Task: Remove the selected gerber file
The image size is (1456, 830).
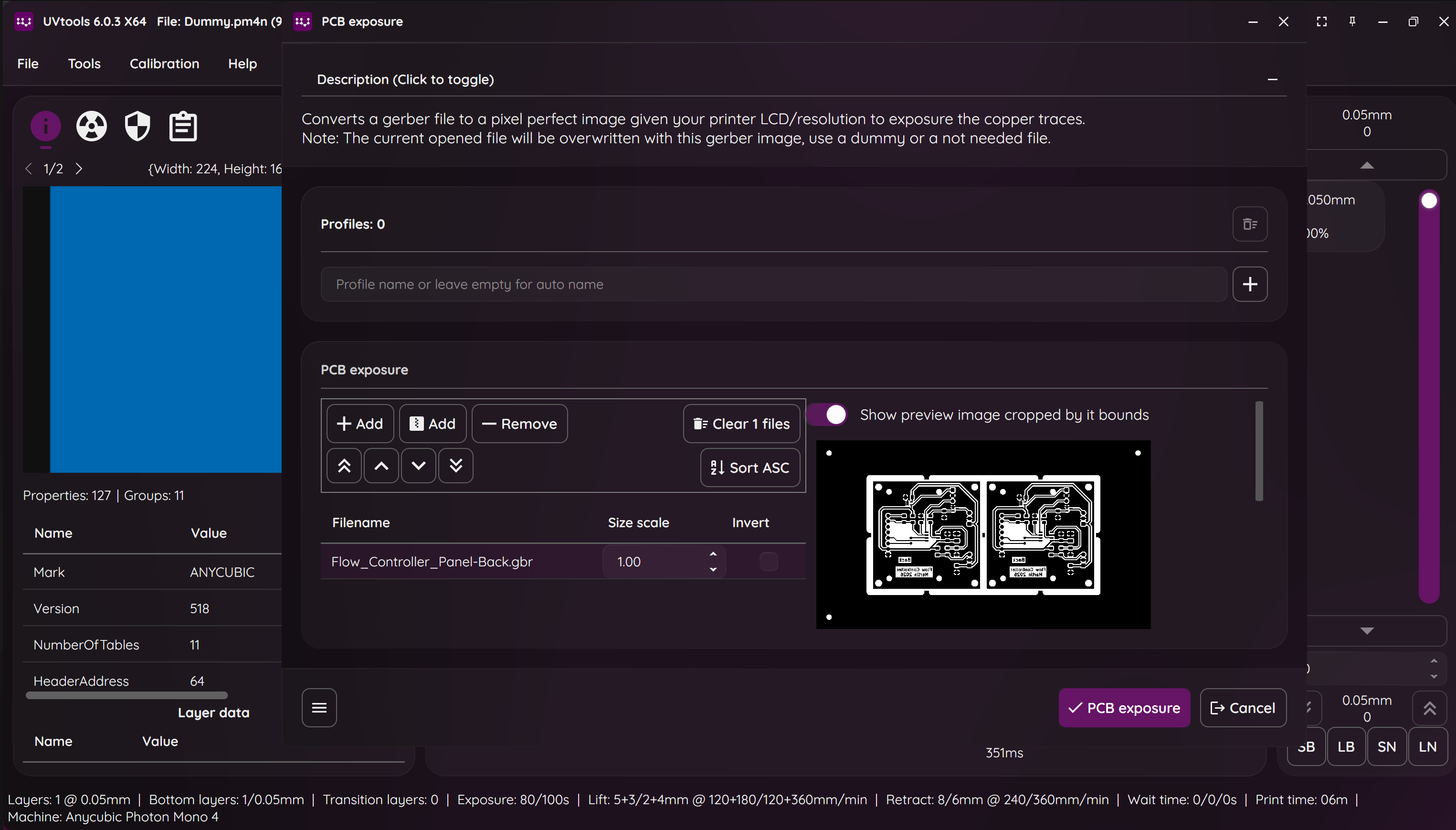Action: tap(519, 424)
